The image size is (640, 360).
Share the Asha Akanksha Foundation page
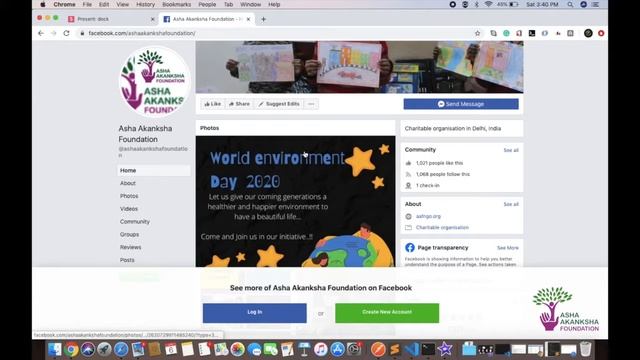point(239,104)
